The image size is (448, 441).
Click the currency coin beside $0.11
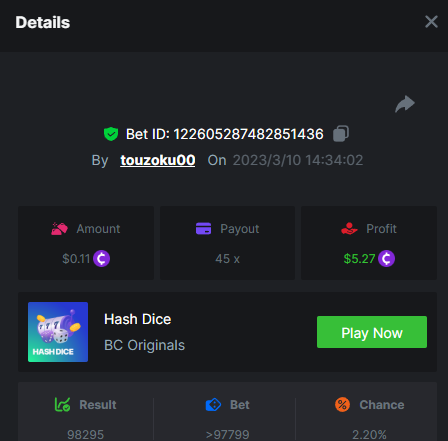101,259
